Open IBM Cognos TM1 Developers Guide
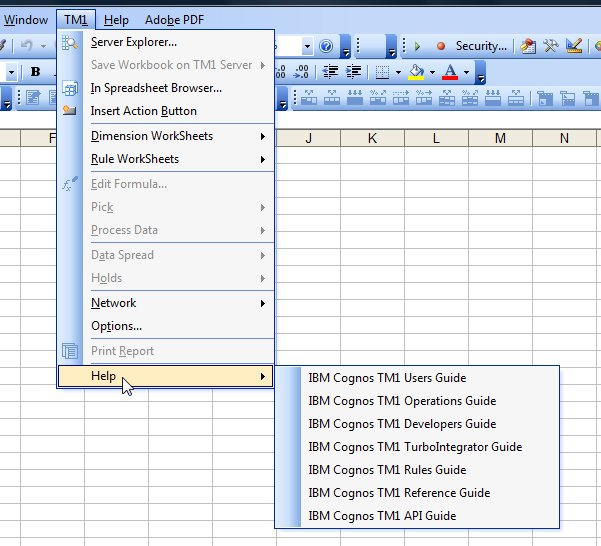Screen dimensions: 601x546 click(417, 424)
